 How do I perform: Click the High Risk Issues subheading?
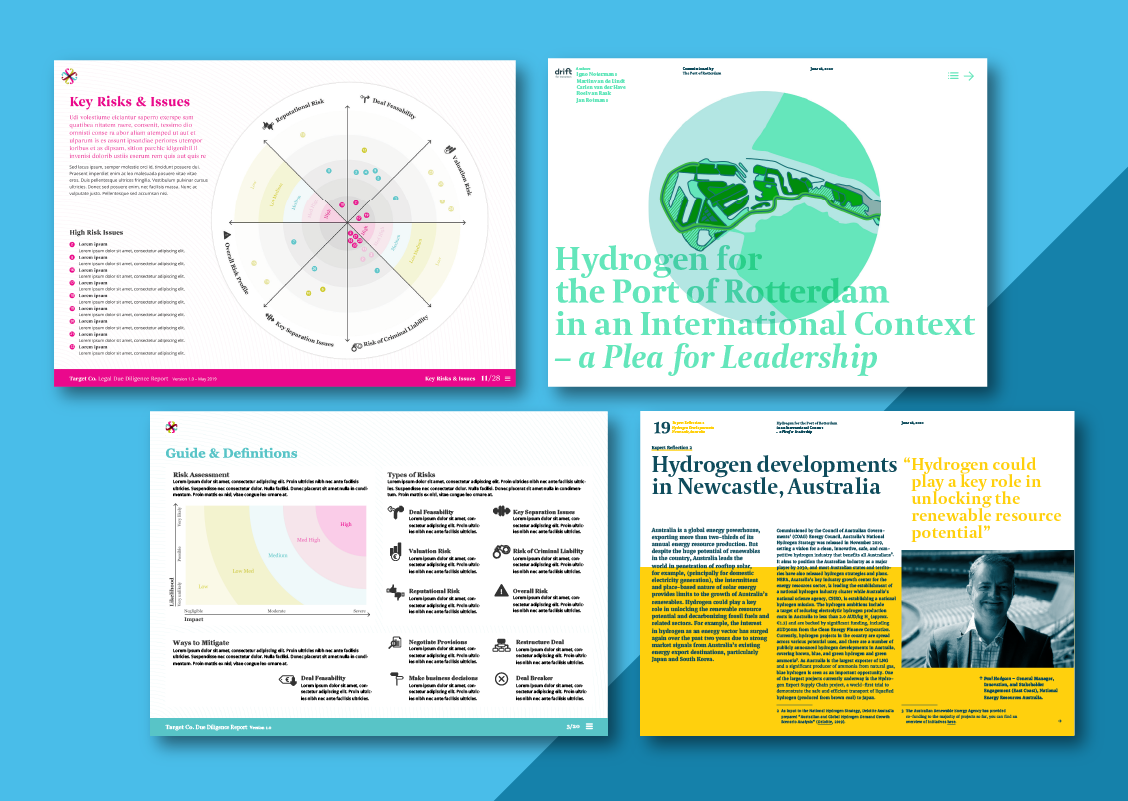(x=96, y=232)
